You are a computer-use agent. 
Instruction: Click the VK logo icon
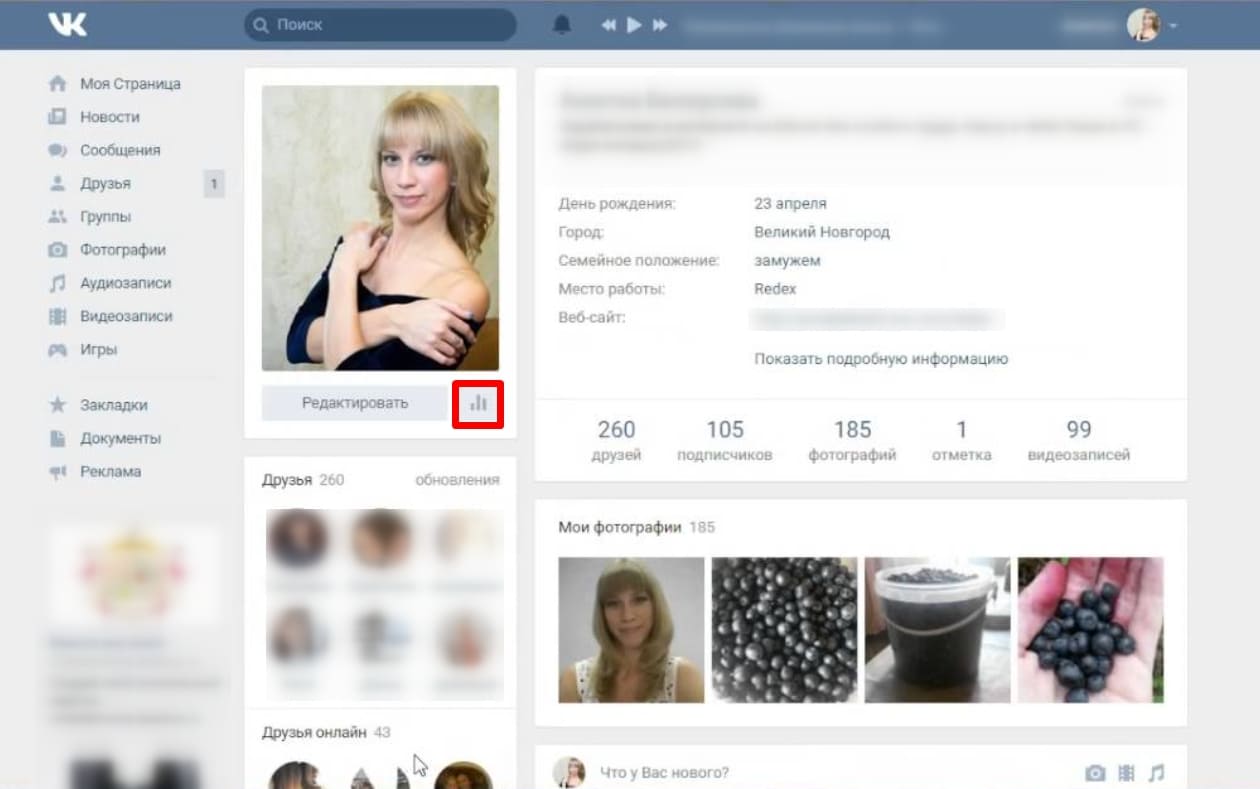pyautogui.click(x=68, y=25)
